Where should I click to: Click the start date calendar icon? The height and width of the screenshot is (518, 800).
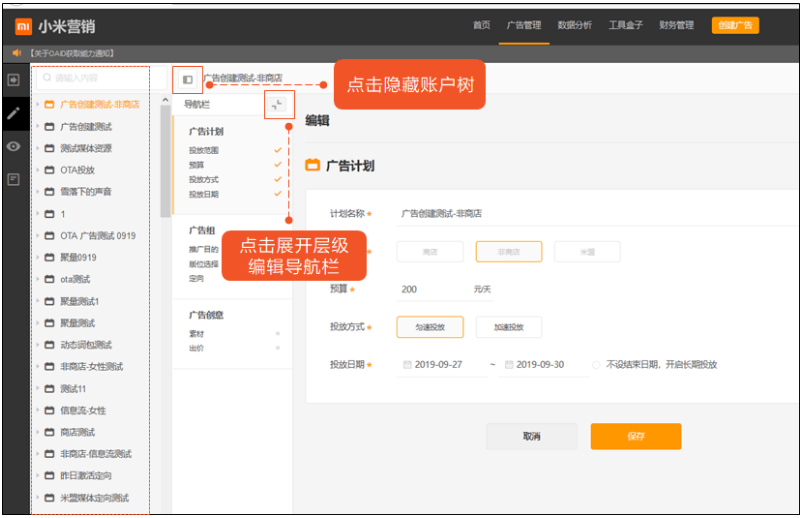(x=407, y=364)
